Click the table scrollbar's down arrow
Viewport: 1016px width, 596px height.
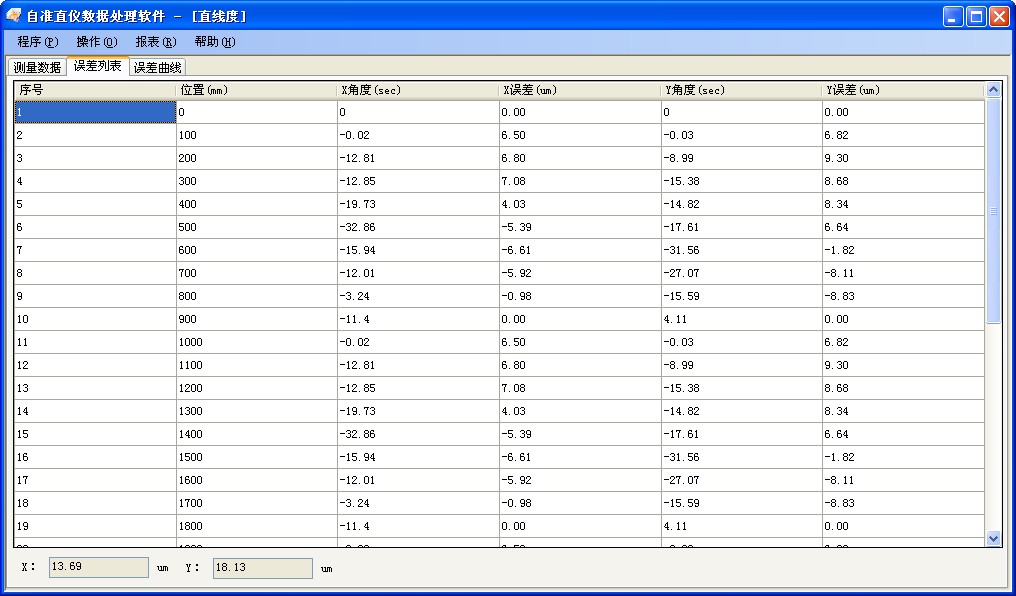(x=993, y=538)
